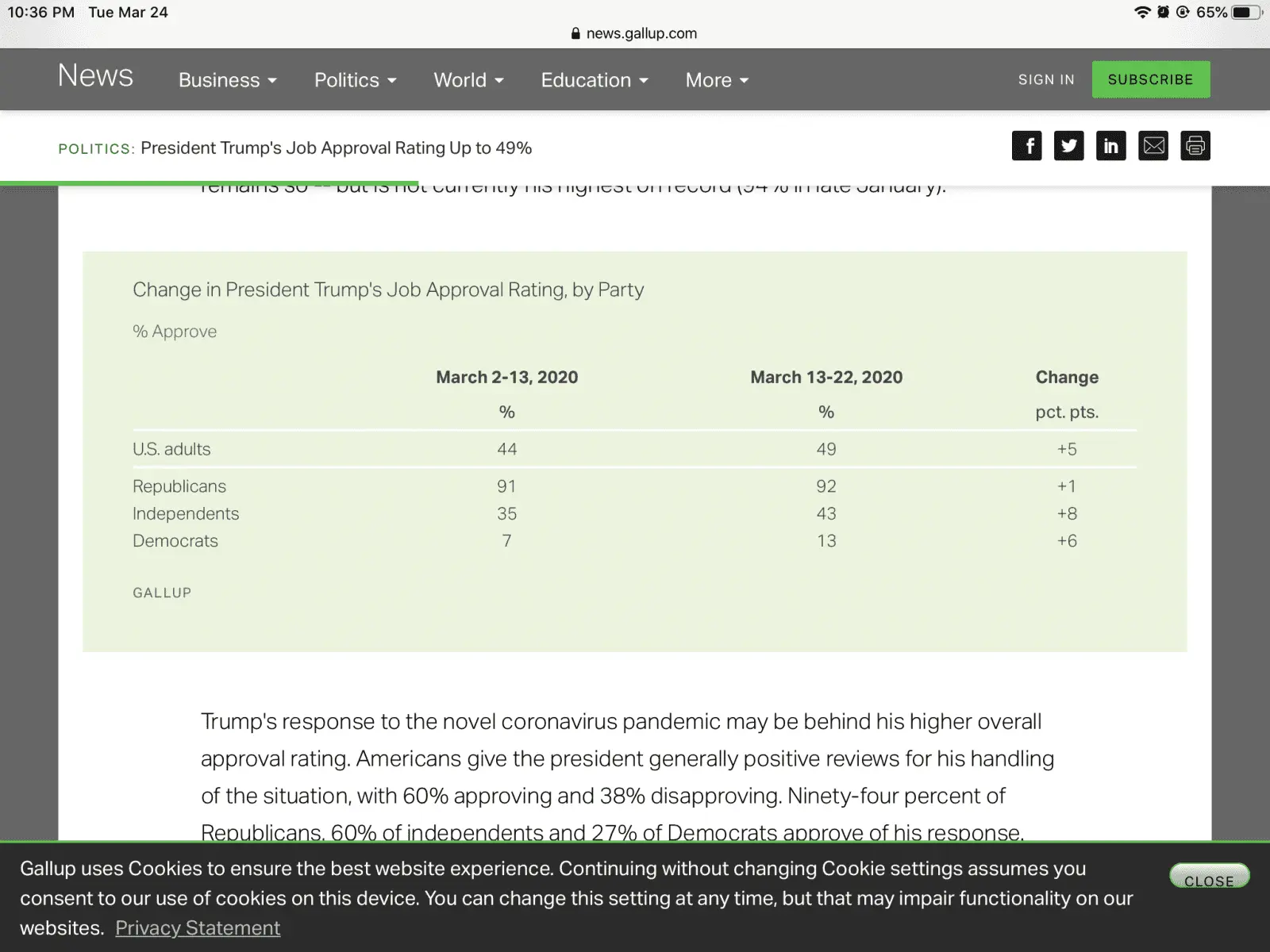Click the green Subscribe button
The width and height of the screenshot is (1270, 952).
[x=1150, y=79]
